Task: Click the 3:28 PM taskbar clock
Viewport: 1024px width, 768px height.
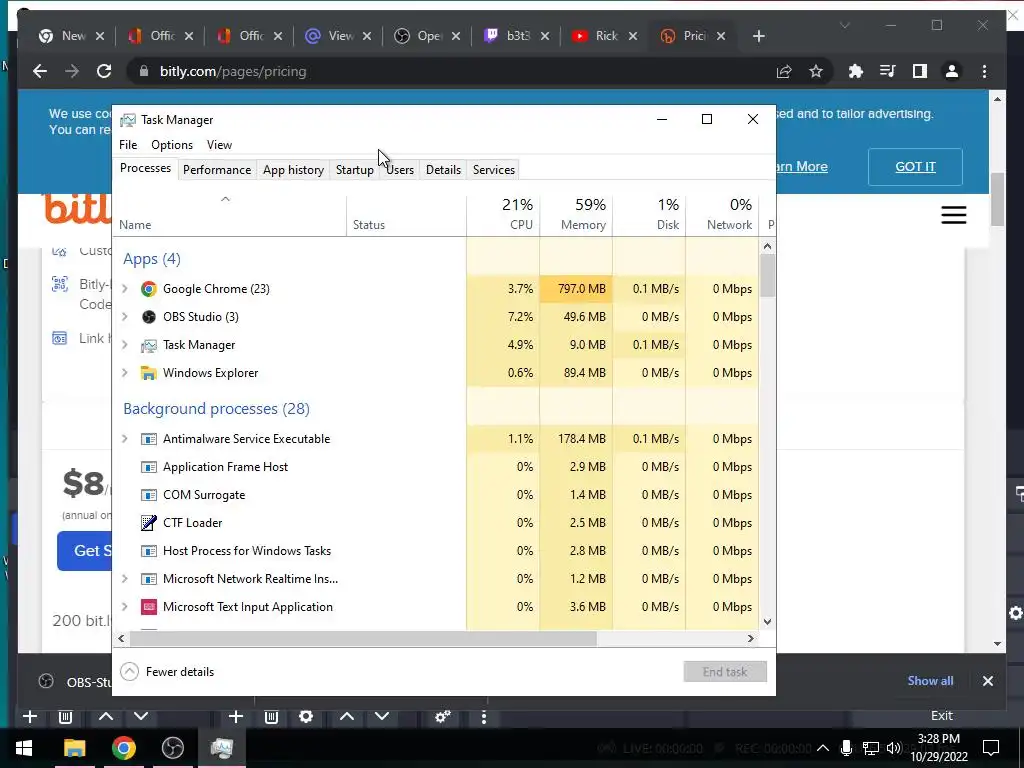Action: [938, 748]
